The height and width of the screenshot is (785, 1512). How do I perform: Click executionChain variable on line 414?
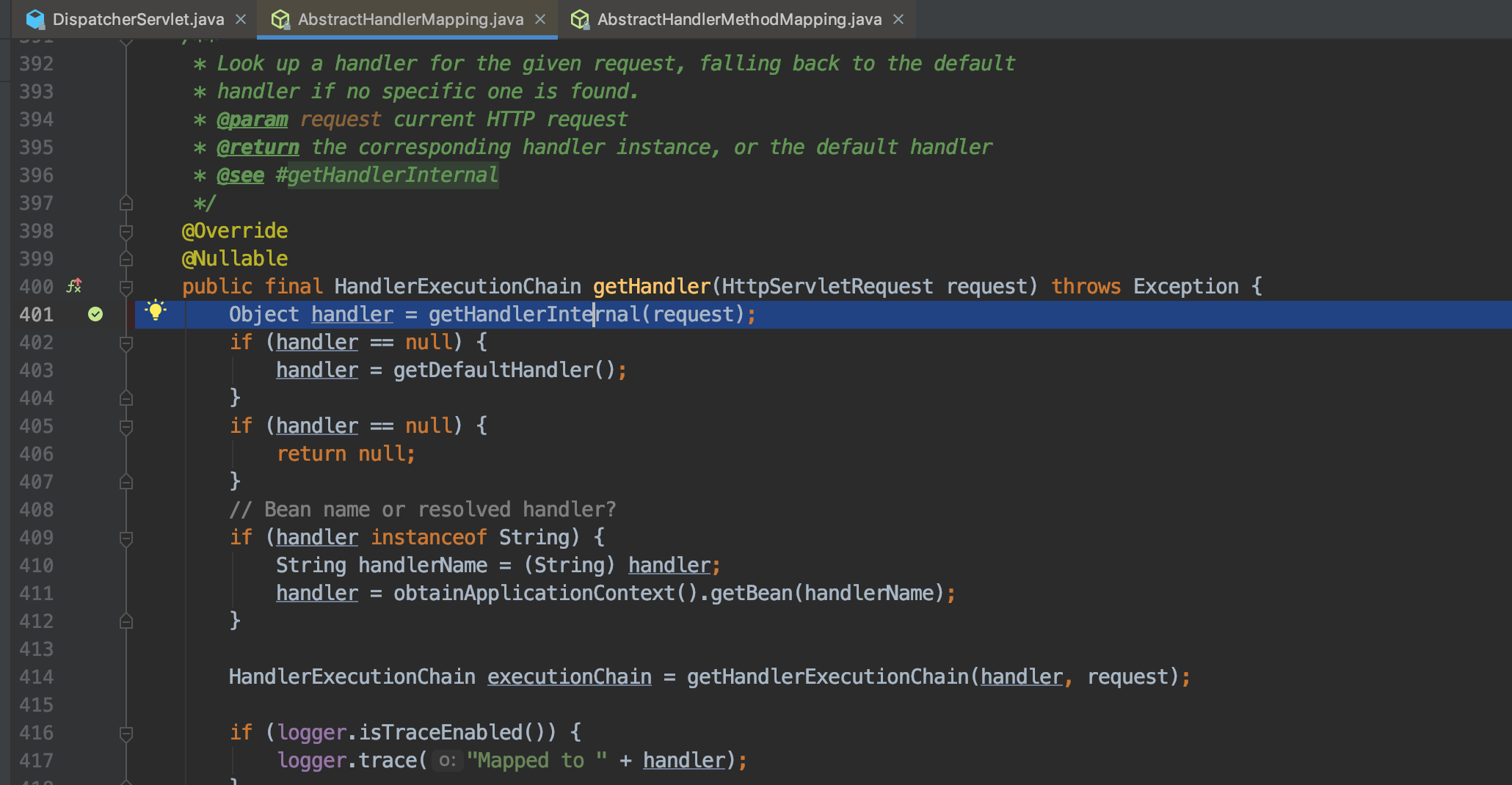pos(570,676)
